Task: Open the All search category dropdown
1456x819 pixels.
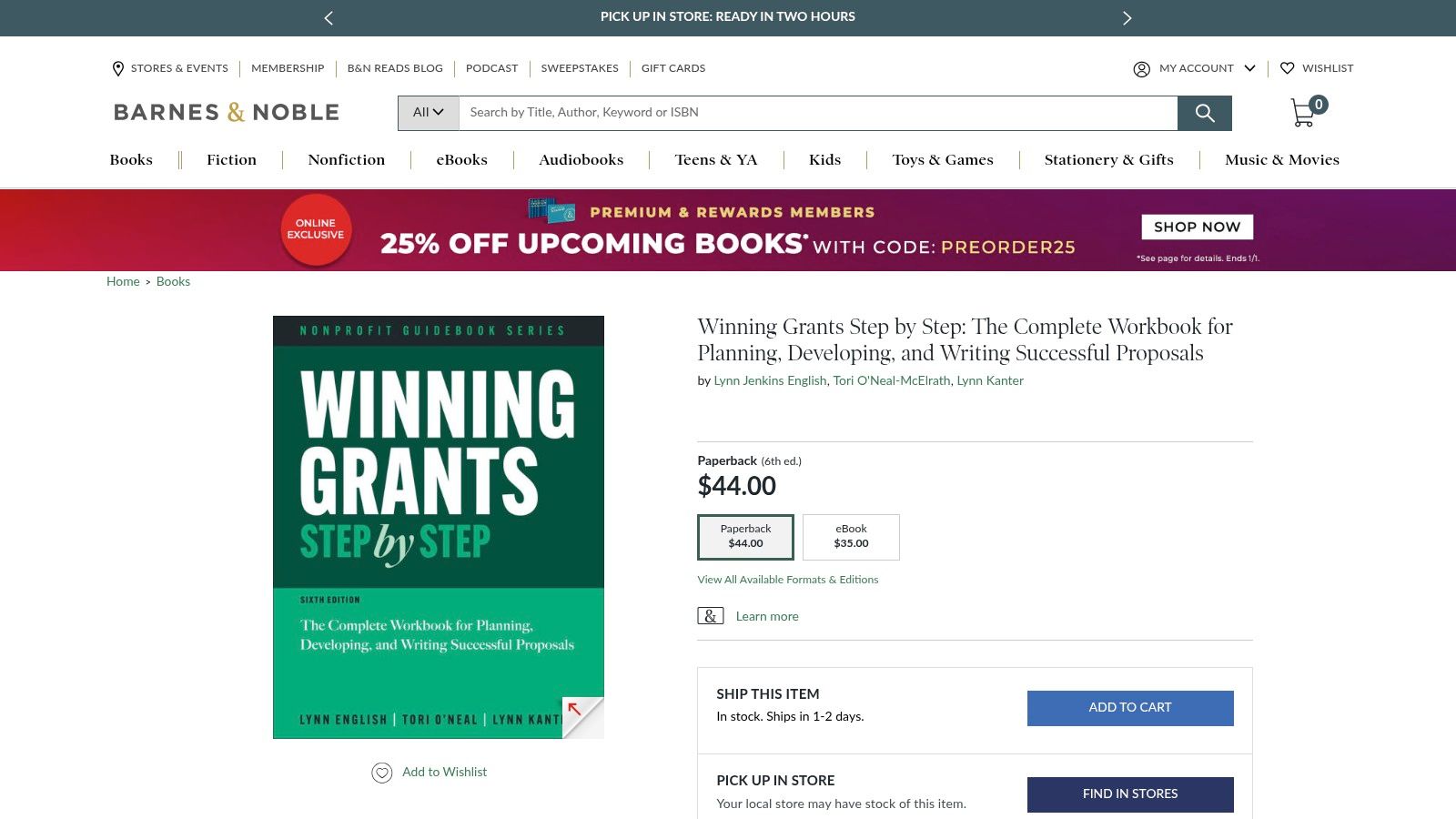Action: 429,113
